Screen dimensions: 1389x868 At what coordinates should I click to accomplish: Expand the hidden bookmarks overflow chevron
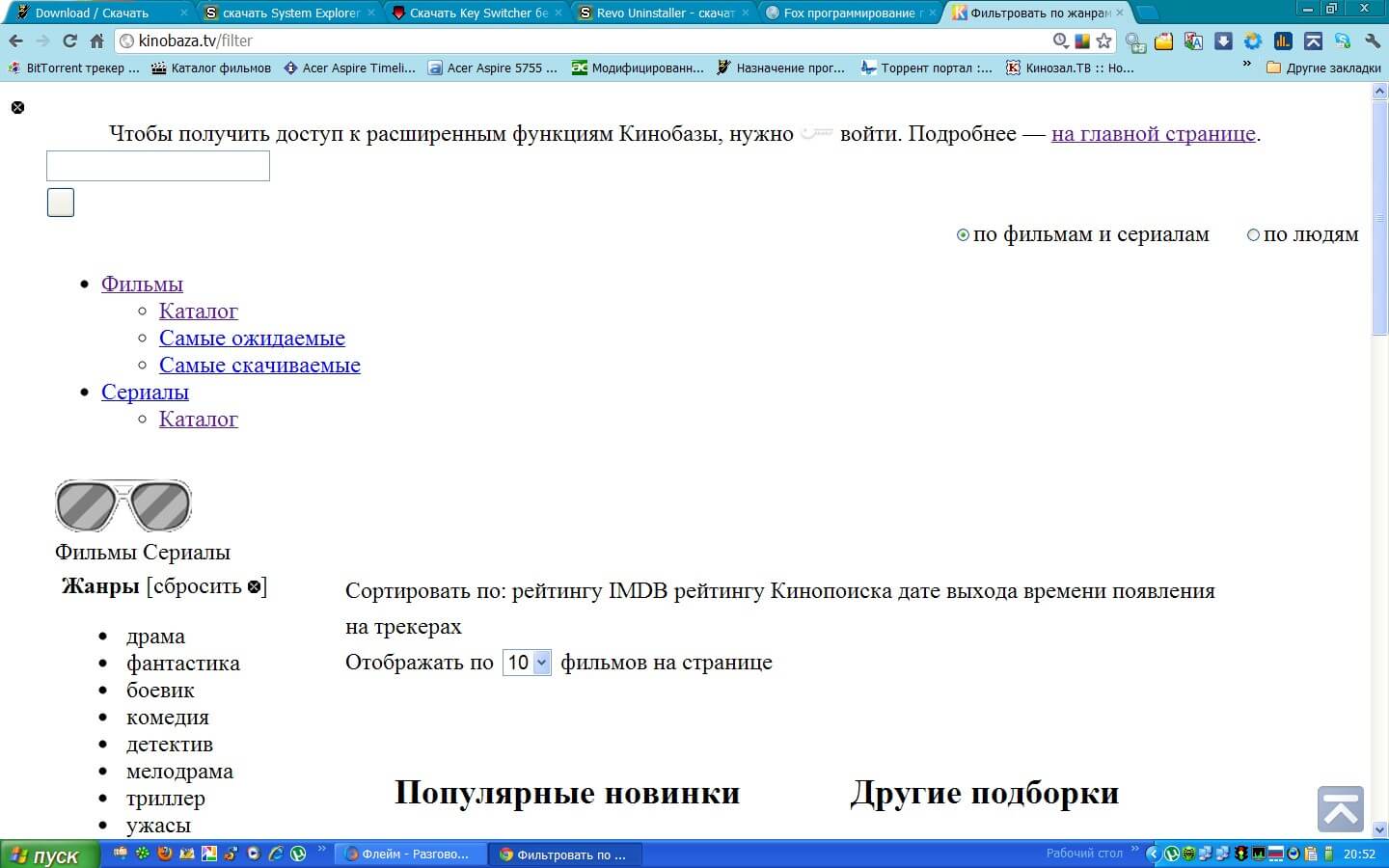click(x=1246, y=65)
